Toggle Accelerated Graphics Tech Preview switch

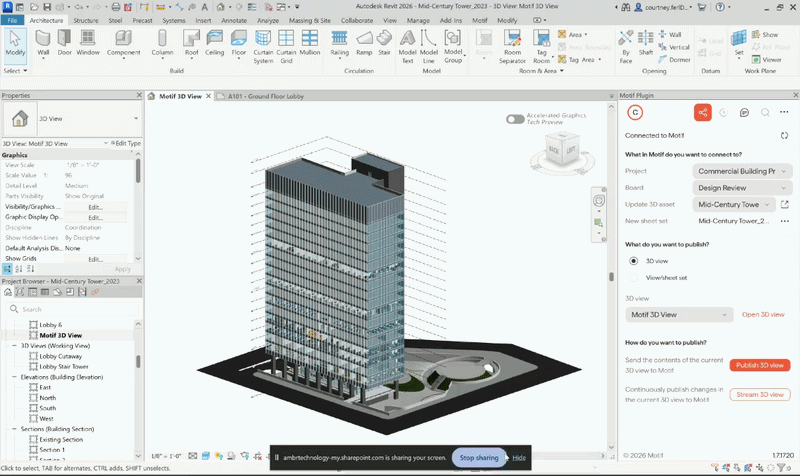(x=515, y=119)
